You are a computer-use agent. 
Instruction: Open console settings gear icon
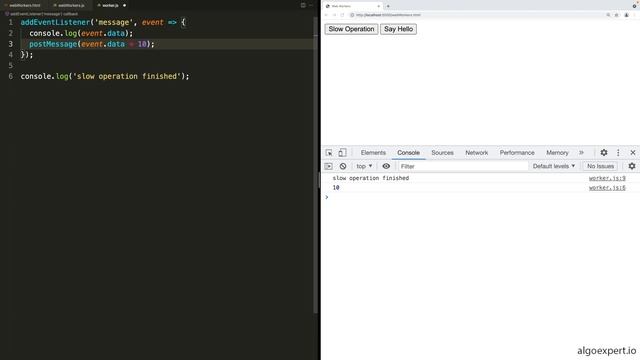tap(632, 166)
